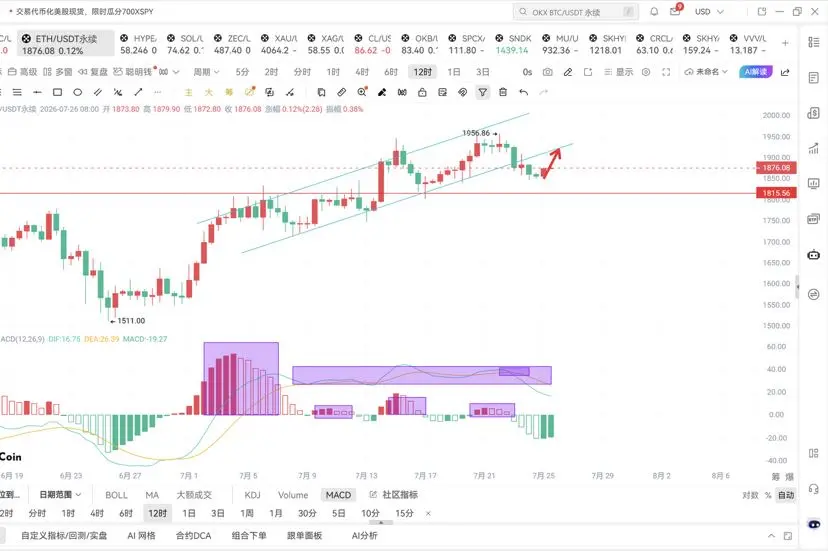
Task: Take chart screenshot with camera icon
Action: (x=548, y=72)
